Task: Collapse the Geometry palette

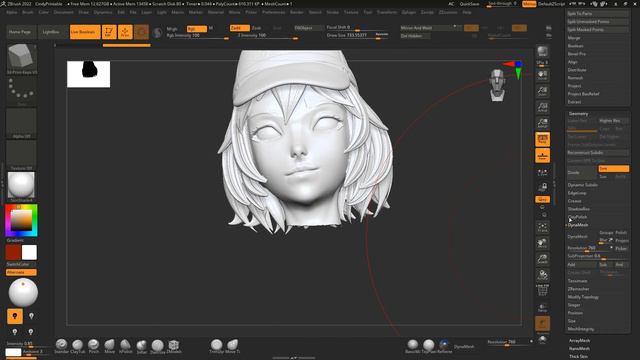Action: 579,113
